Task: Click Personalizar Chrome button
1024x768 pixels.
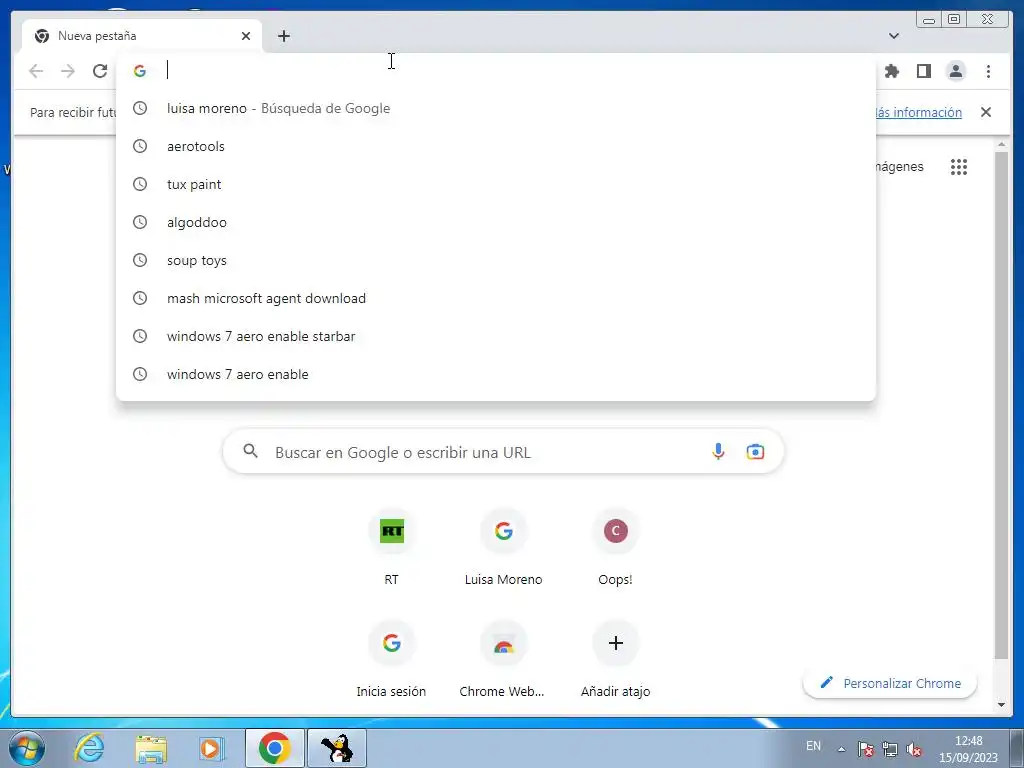Action: click(x=890, y=683)
